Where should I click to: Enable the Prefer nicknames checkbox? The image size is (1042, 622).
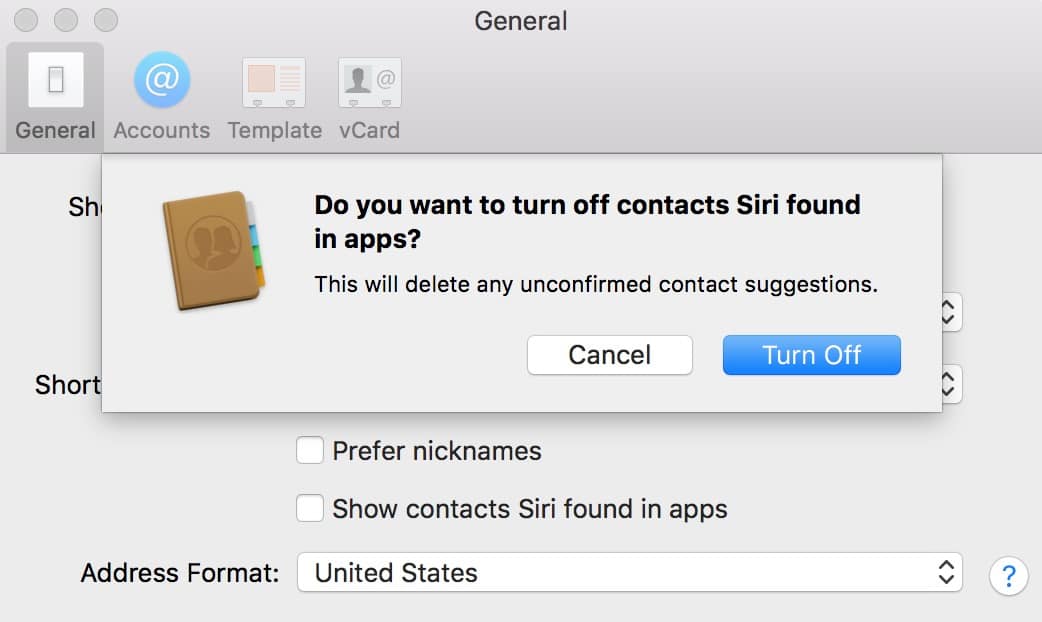tap(310, 451)
